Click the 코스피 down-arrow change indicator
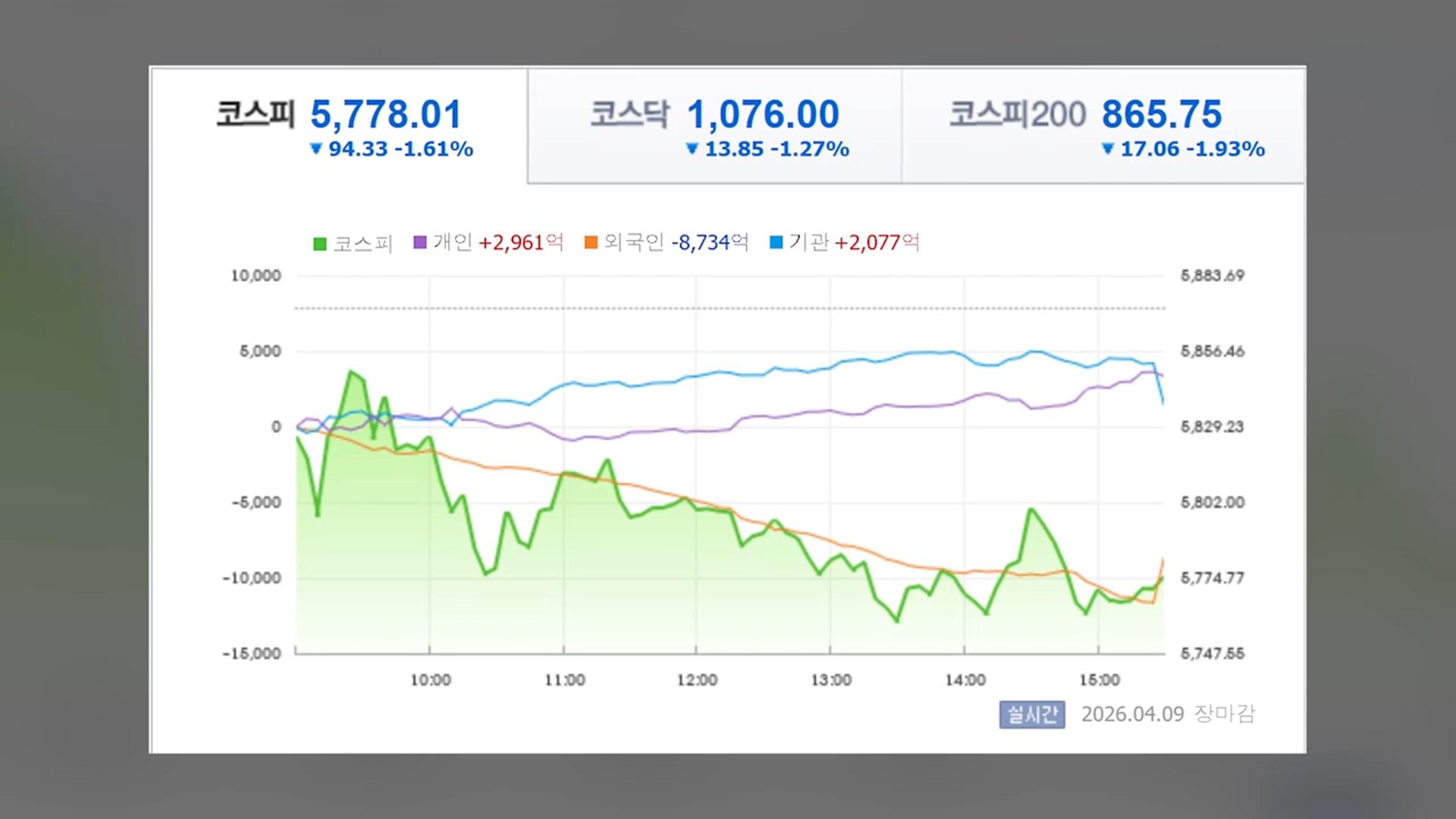 (317, 149)
